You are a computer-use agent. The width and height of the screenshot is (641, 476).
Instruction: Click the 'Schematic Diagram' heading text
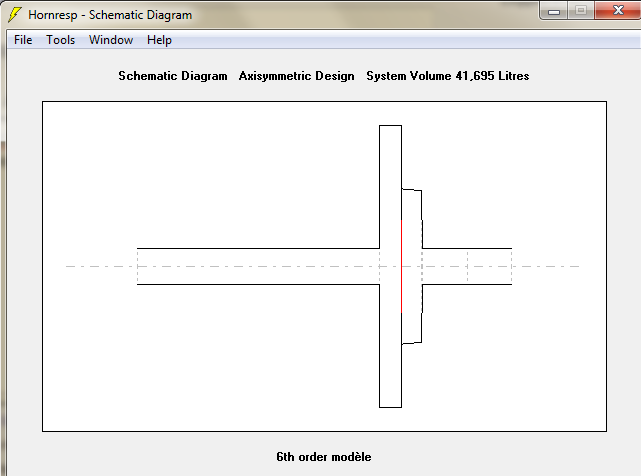click(x=173, y=76)
